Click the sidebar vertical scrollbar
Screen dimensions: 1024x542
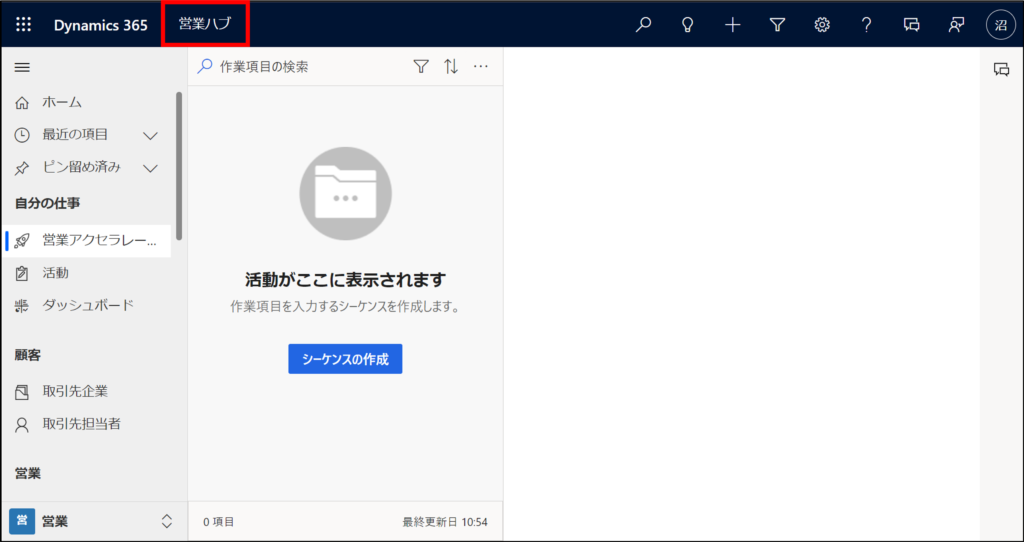[x=179, y=167]
